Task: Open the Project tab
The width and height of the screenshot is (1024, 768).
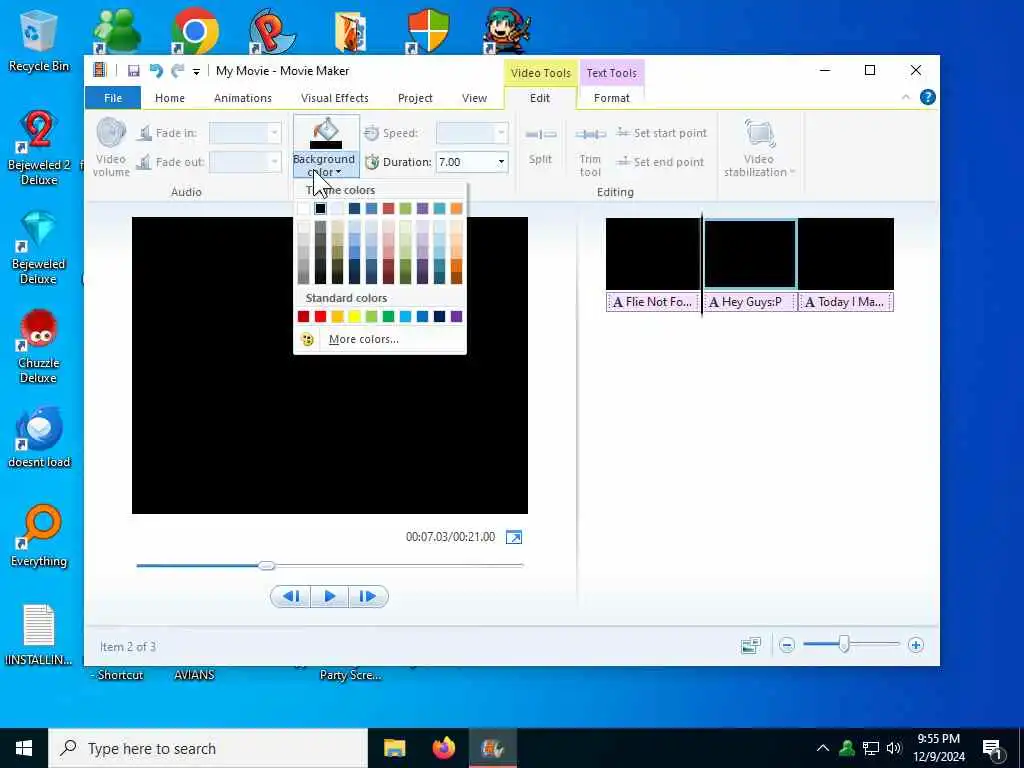Action: pos(415,98)
